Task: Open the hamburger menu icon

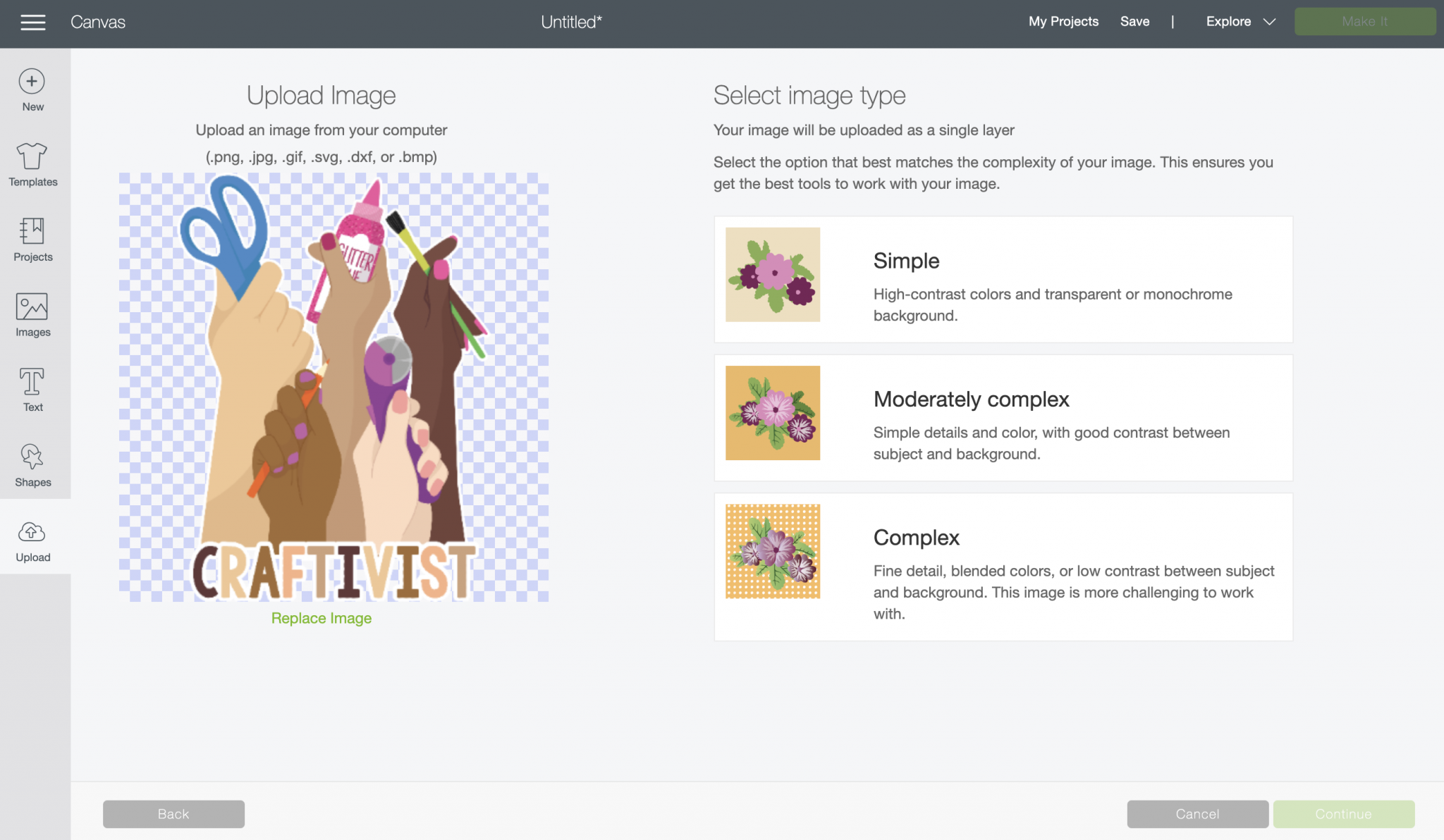Action: 32,23
